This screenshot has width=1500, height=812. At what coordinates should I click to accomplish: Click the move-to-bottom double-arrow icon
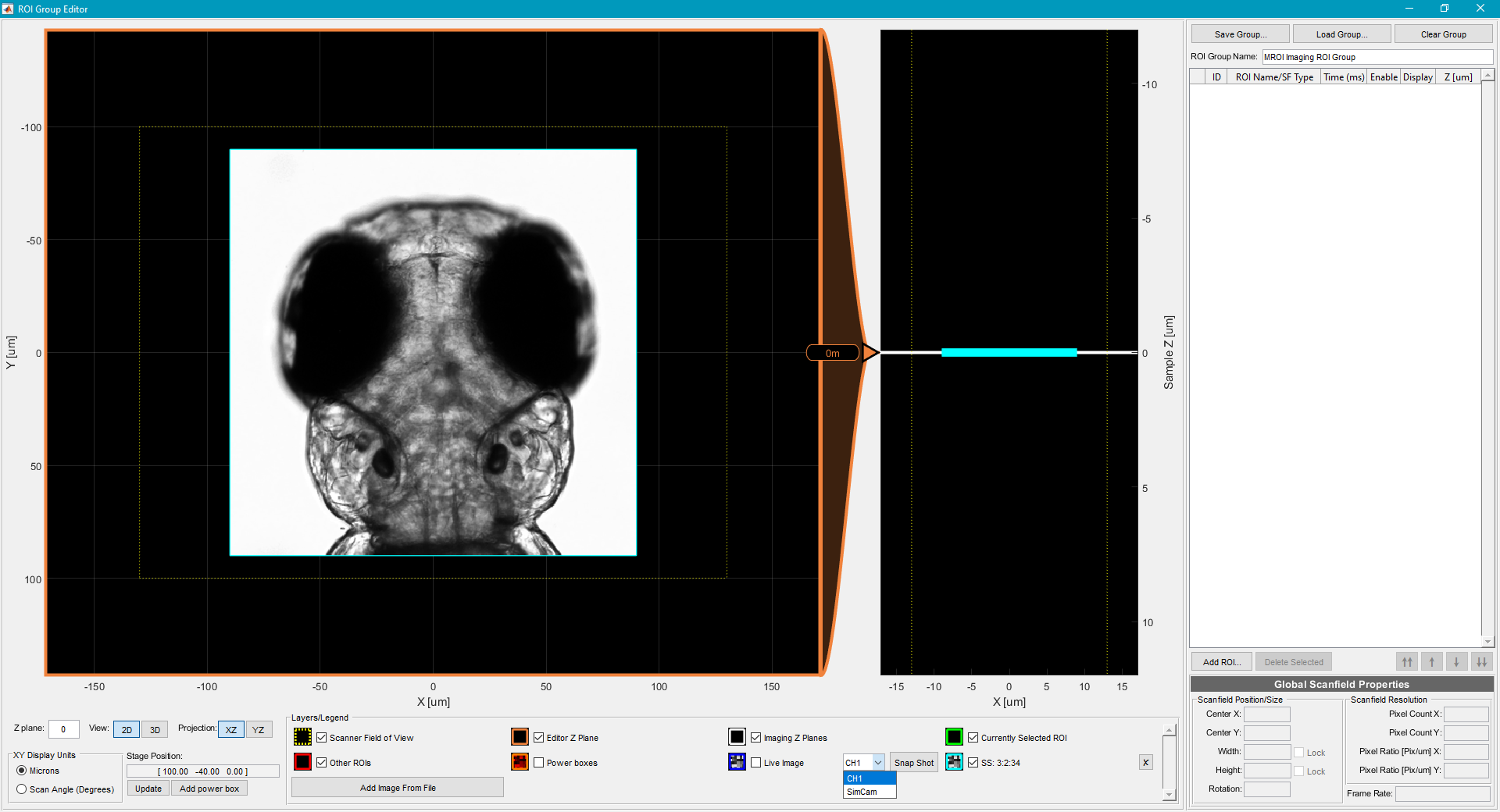pyautogui.click(x=1481, y=661)
